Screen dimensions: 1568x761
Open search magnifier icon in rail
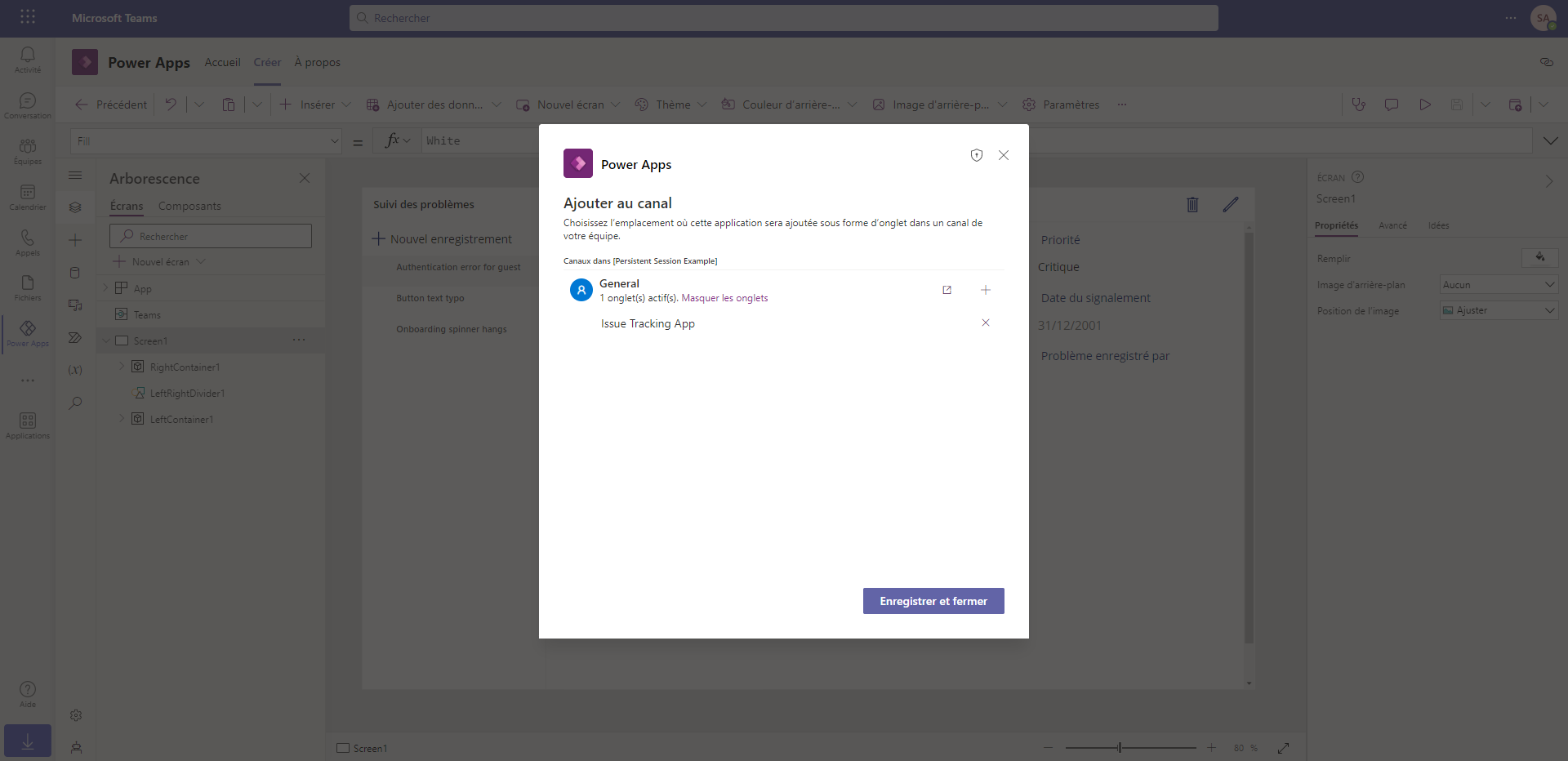point(75,403)
